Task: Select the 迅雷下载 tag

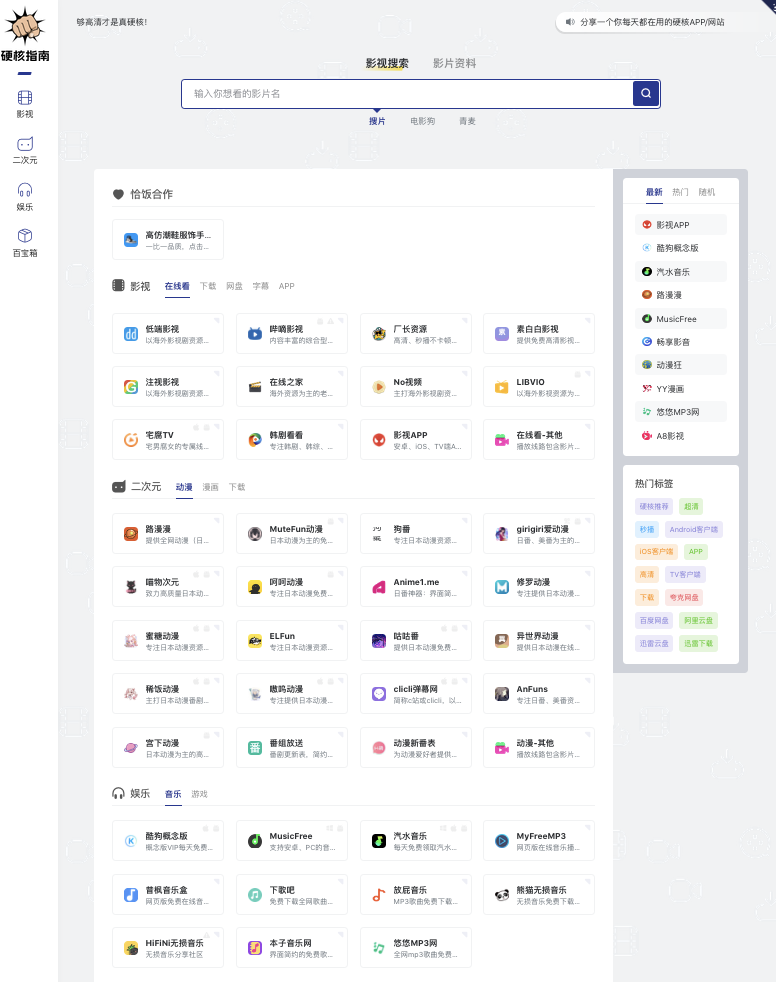Action: (698, 643)
